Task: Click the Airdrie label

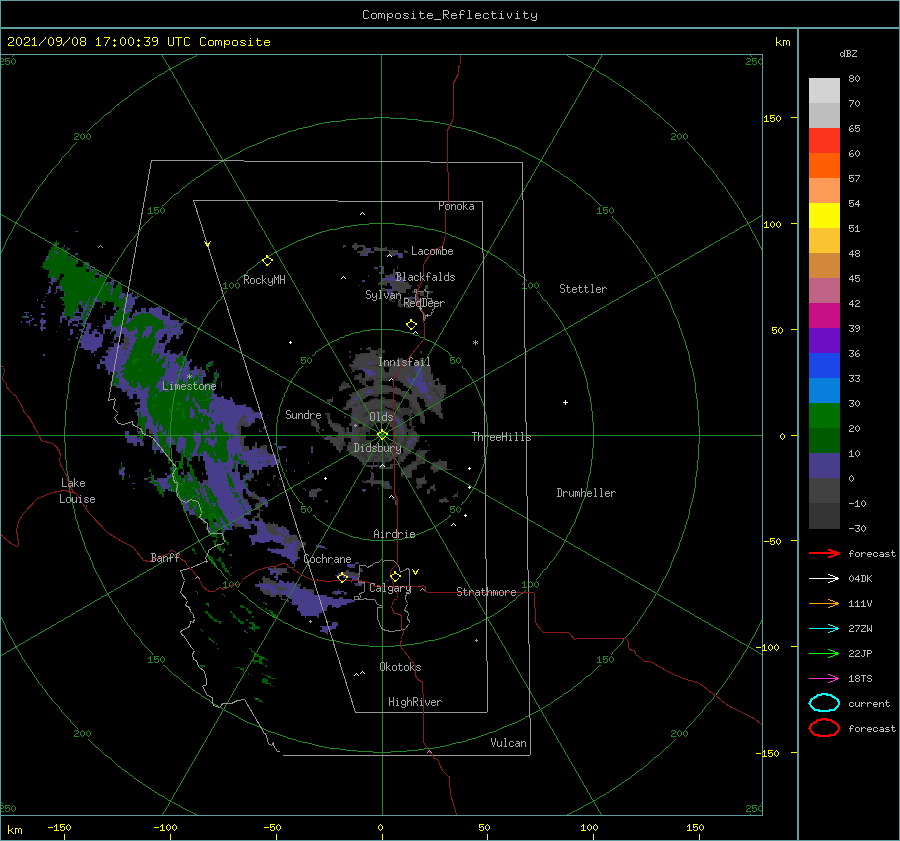Action: coord(394,534)
